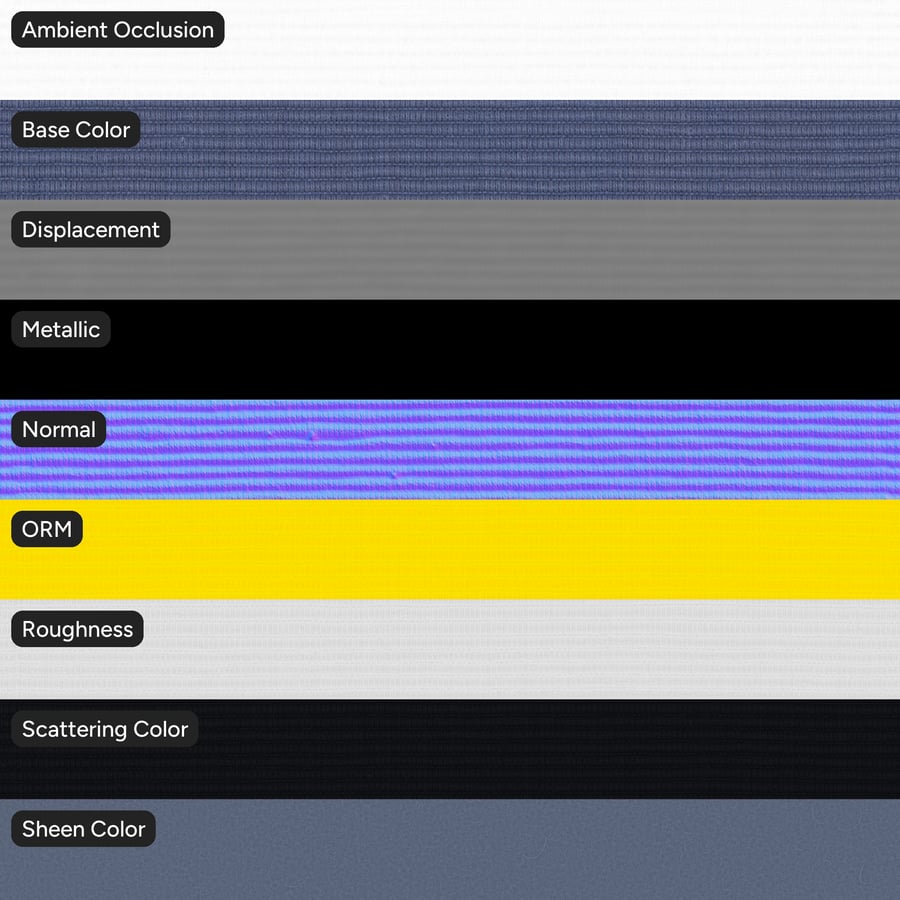Select the Base Color label
Viewport: 900px width, 900px height.
pos(76,130)
